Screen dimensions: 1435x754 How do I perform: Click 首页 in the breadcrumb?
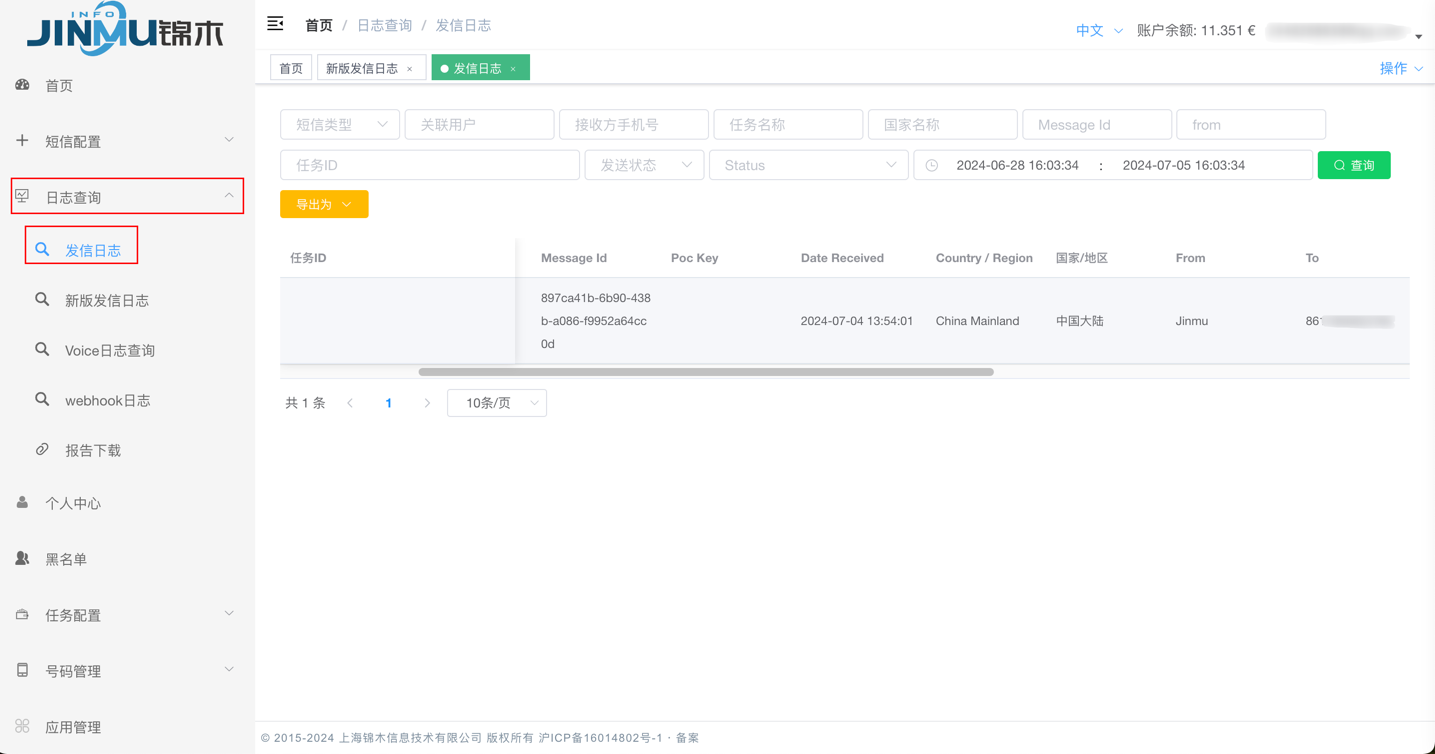click(x=319, y=25)
